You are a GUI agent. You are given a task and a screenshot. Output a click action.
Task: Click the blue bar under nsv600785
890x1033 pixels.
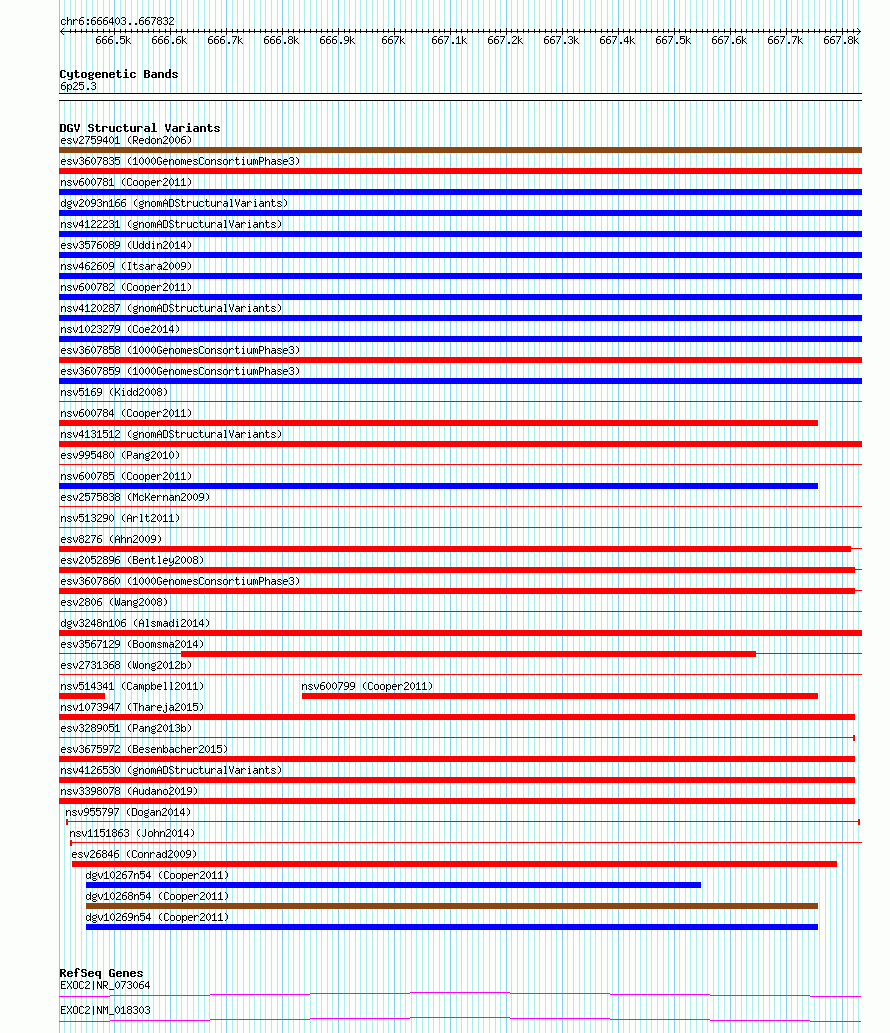tap(439, 486)
